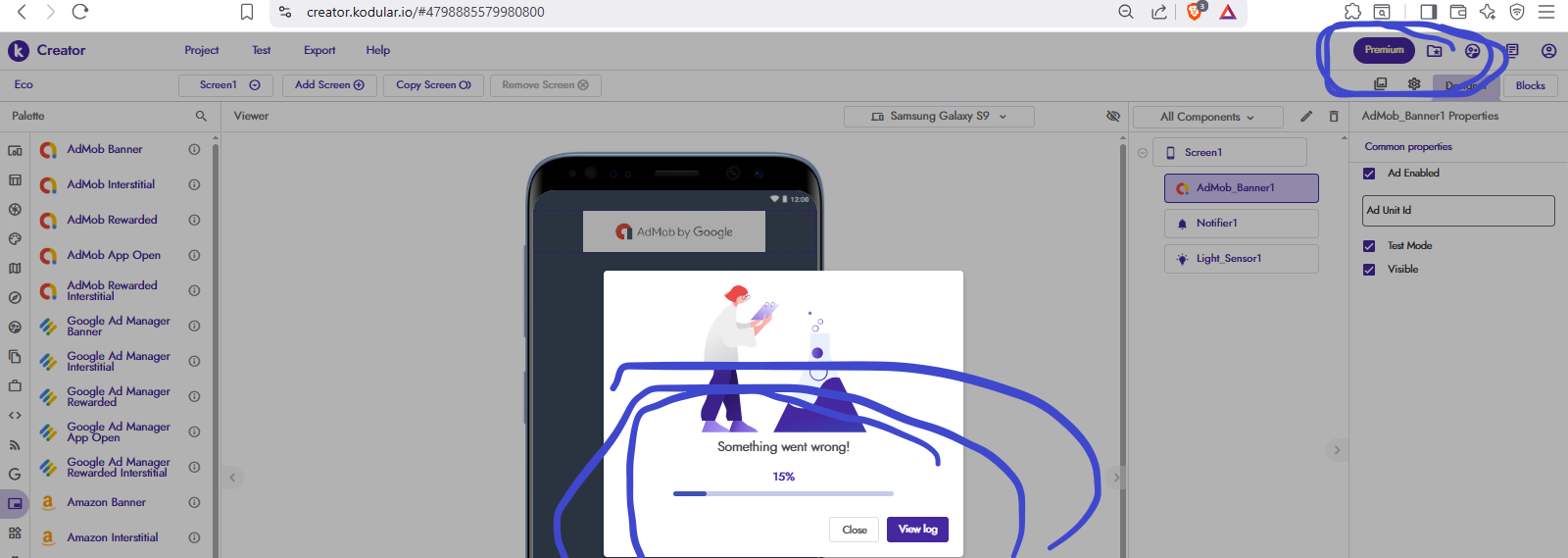The width and height of the screenshot is (1568, 558).
Task: Delete component with the trash icon
Action: 1334,116
